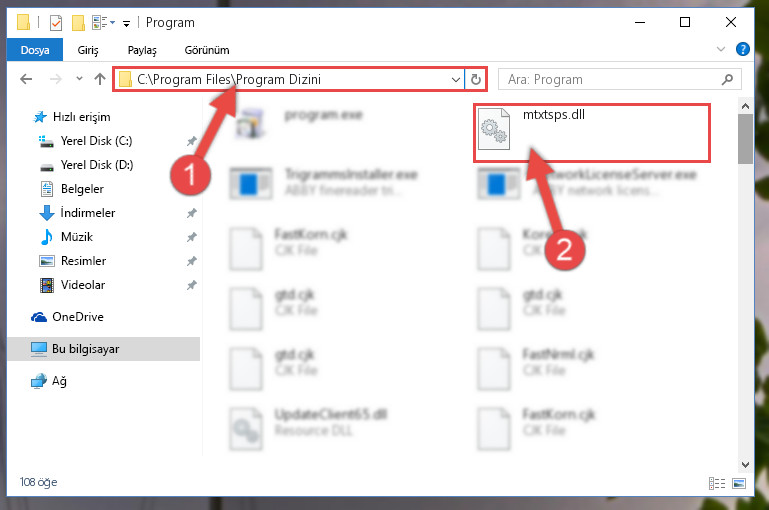Open the address bar history dropdown
This screenshot has width=769, height=510.
point(456,79)
